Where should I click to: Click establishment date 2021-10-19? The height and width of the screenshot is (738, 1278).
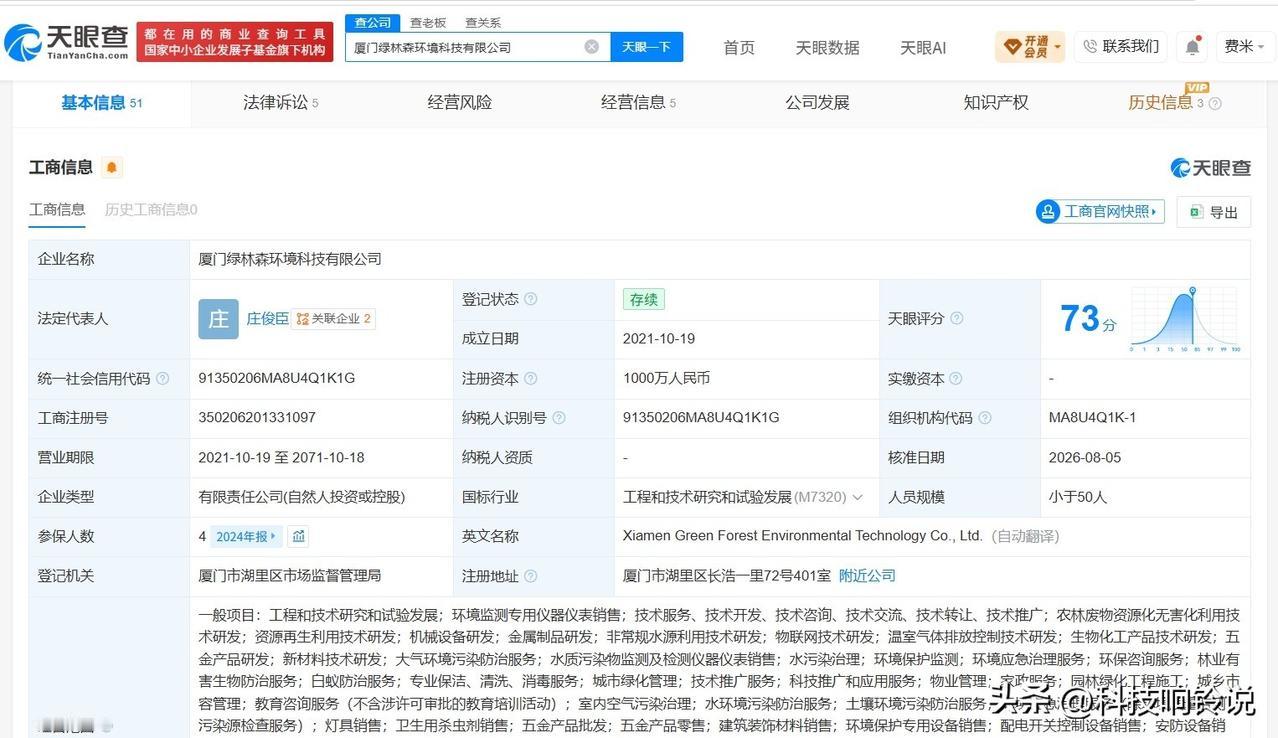point(659,339)
